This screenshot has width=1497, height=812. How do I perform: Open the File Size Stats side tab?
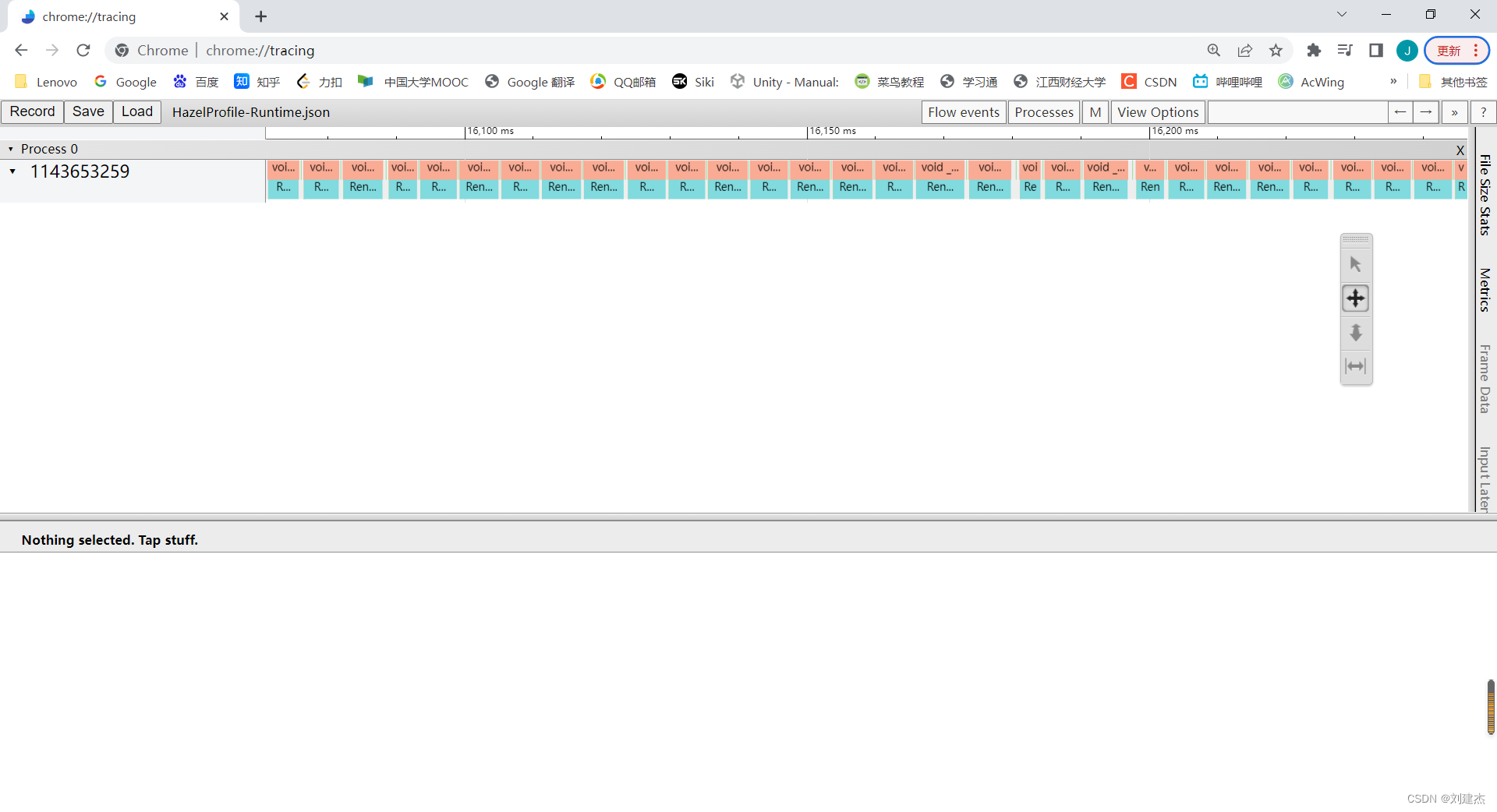(x=1485, y=195)
